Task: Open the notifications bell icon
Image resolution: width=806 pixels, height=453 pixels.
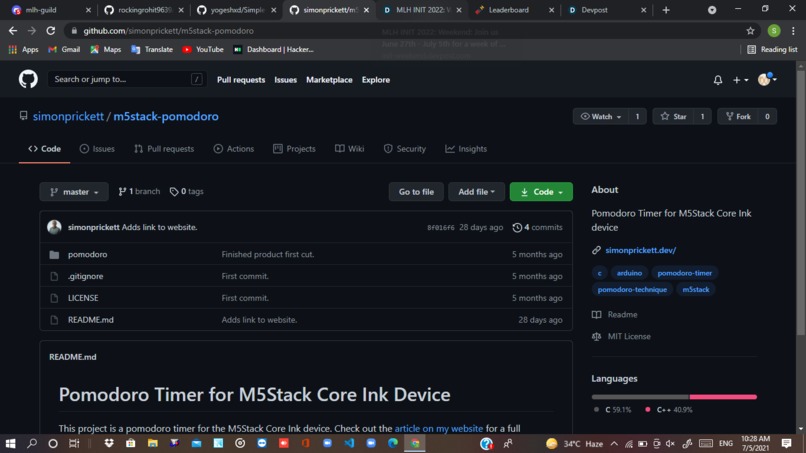Action: [x=718, y=80]
